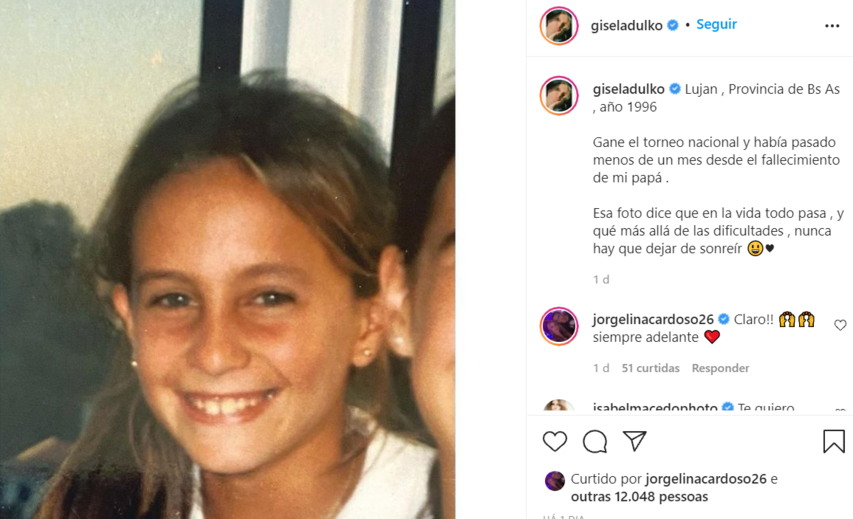Open jorgelinacardoso26 avatar beside the comment

(x=559, y=326)
